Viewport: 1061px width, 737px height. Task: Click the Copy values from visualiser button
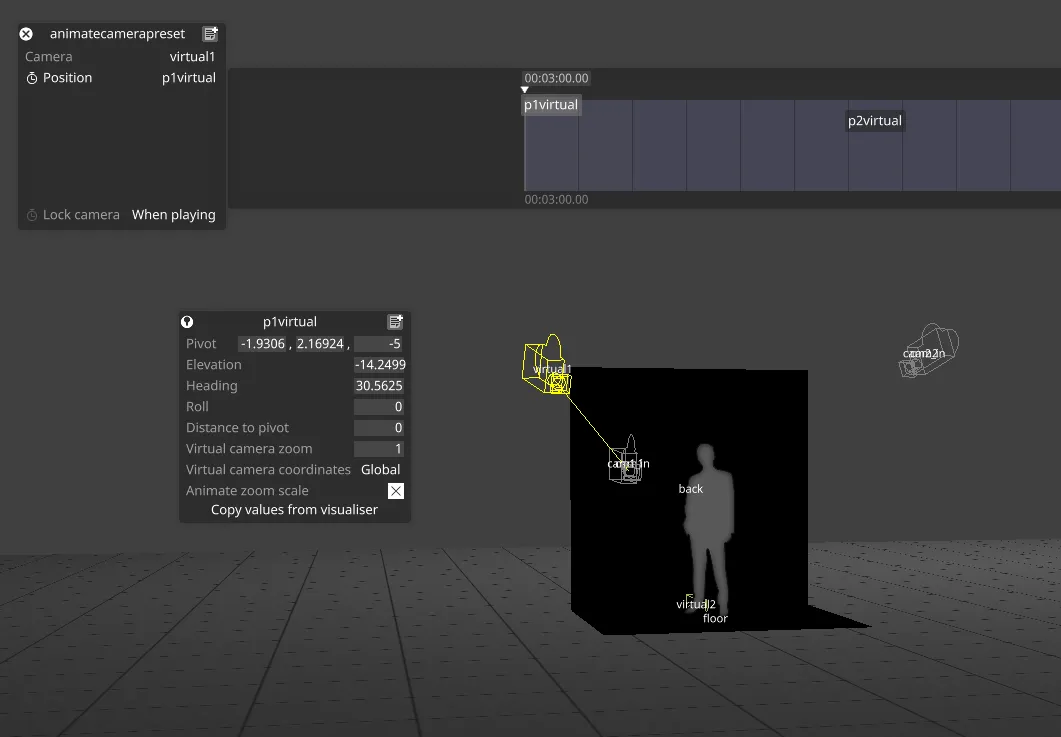coord(294,509)
